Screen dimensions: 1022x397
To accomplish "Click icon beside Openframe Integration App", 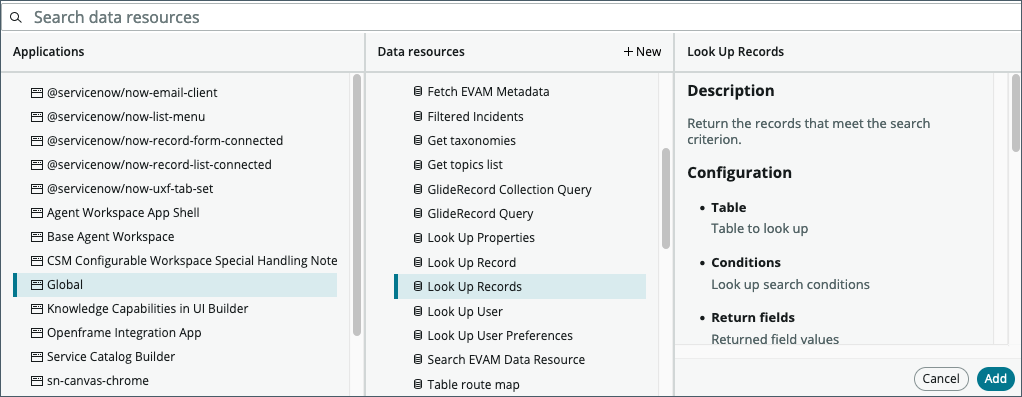I will click(x=37, y=333).
